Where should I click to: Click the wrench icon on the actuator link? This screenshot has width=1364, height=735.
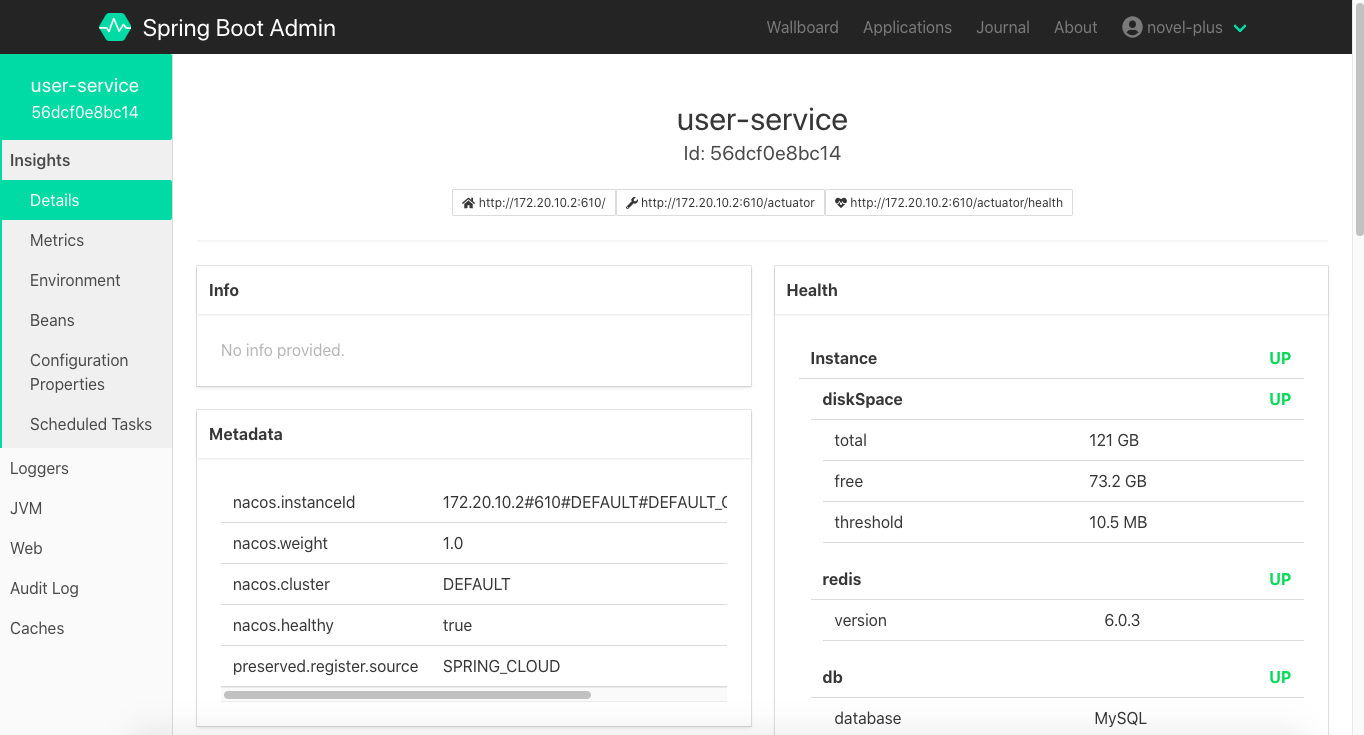click(x=631, y=203)
